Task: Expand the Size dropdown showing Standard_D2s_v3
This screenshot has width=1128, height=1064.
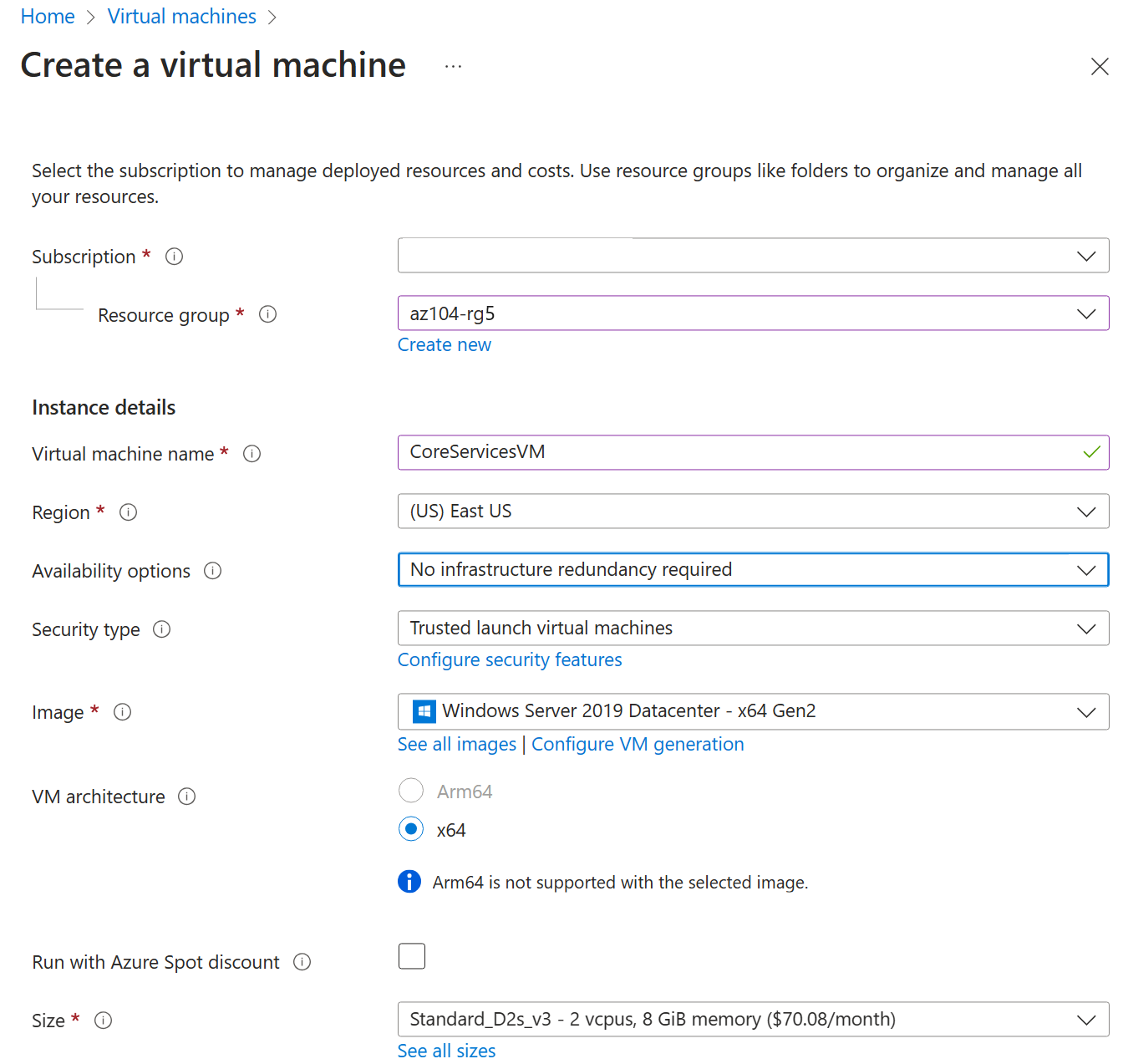Action: 1086,1019
